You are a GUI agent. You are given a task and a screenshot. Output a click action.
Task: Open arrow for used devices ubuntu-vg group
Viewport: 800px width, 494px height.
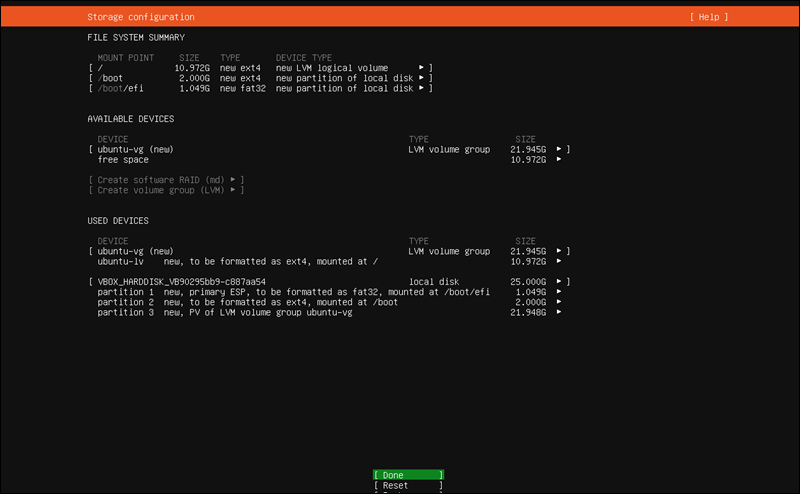[559, 251]
